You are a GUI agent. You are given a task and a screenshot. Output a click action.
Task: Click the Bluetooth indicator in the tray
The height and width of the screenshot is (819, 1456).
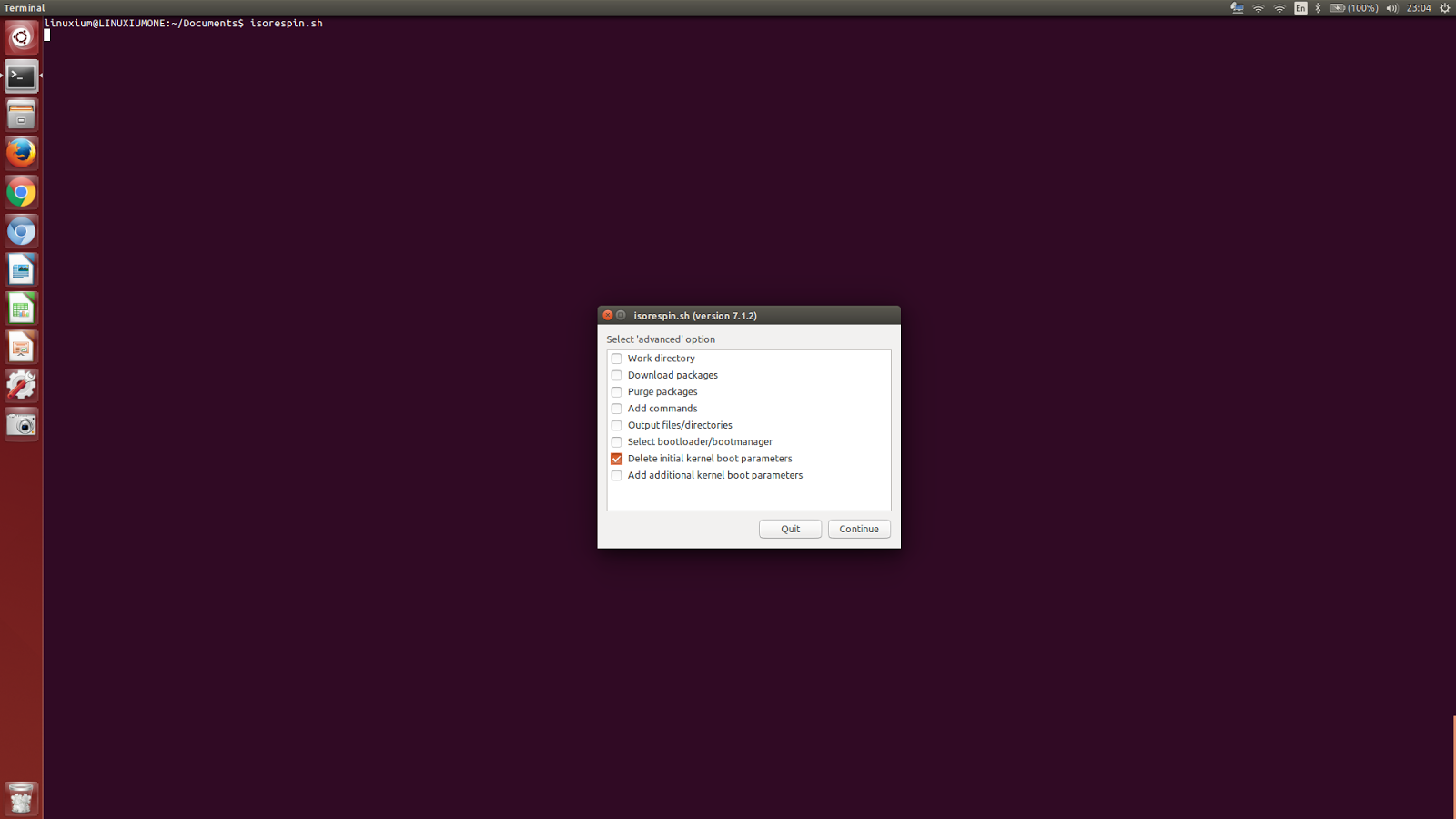click(1319, 7)
